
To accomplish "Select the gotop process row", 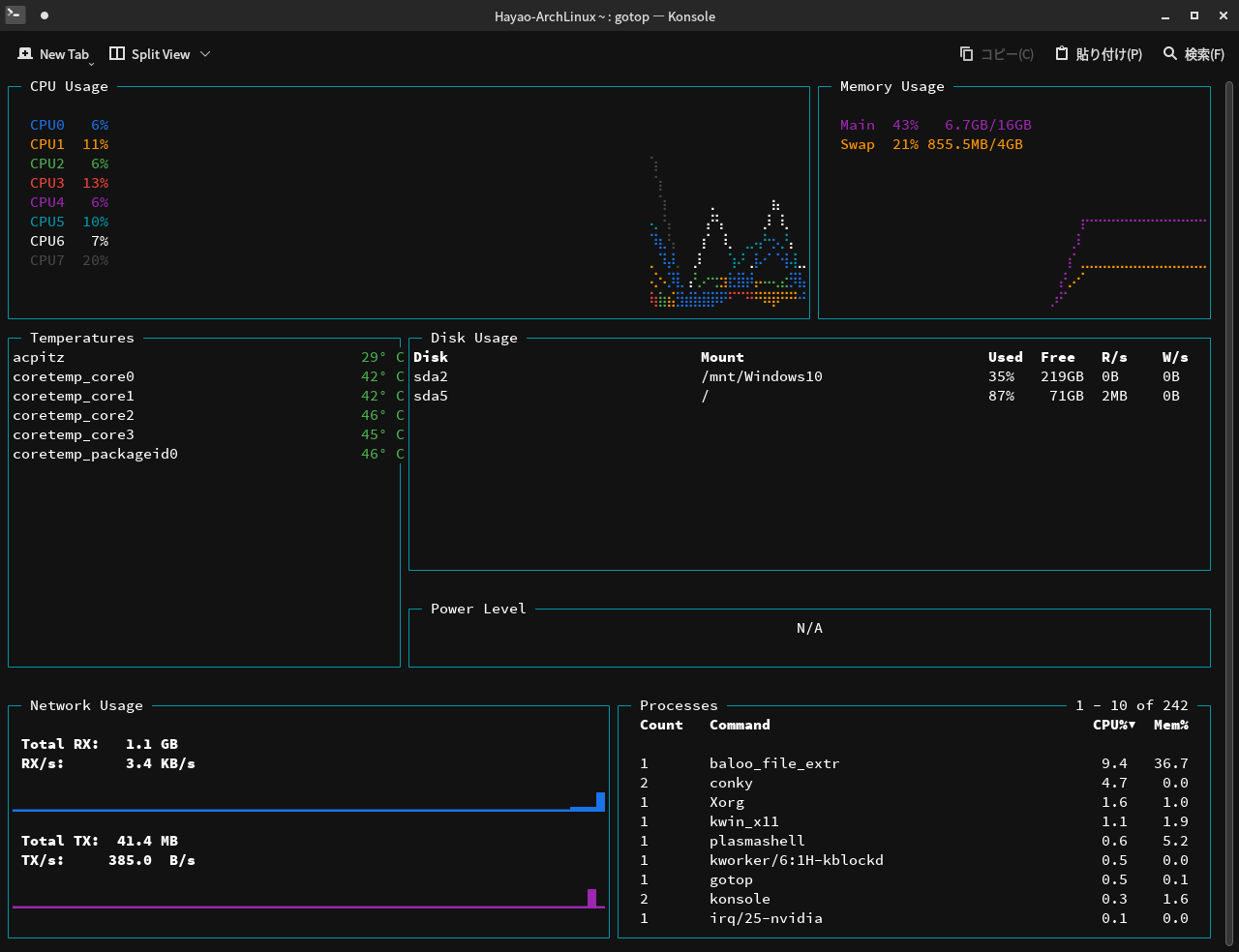I will 914,879.
